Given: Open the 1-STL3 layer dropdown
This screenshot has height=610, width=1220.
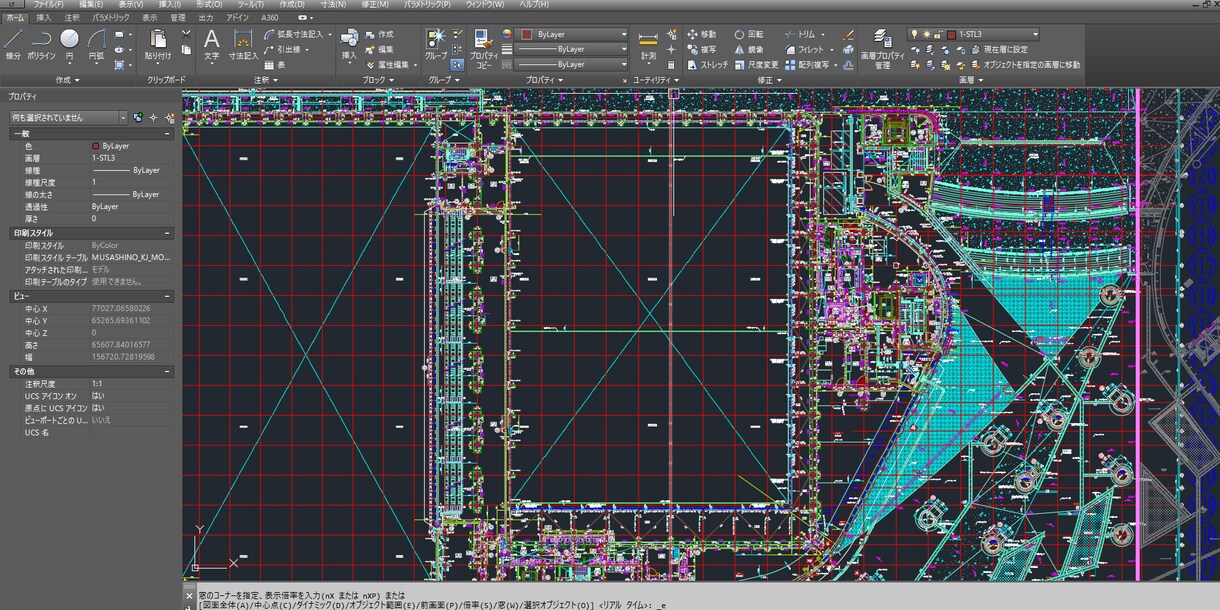Looking at the screenshot, I should coord(1034,34).
